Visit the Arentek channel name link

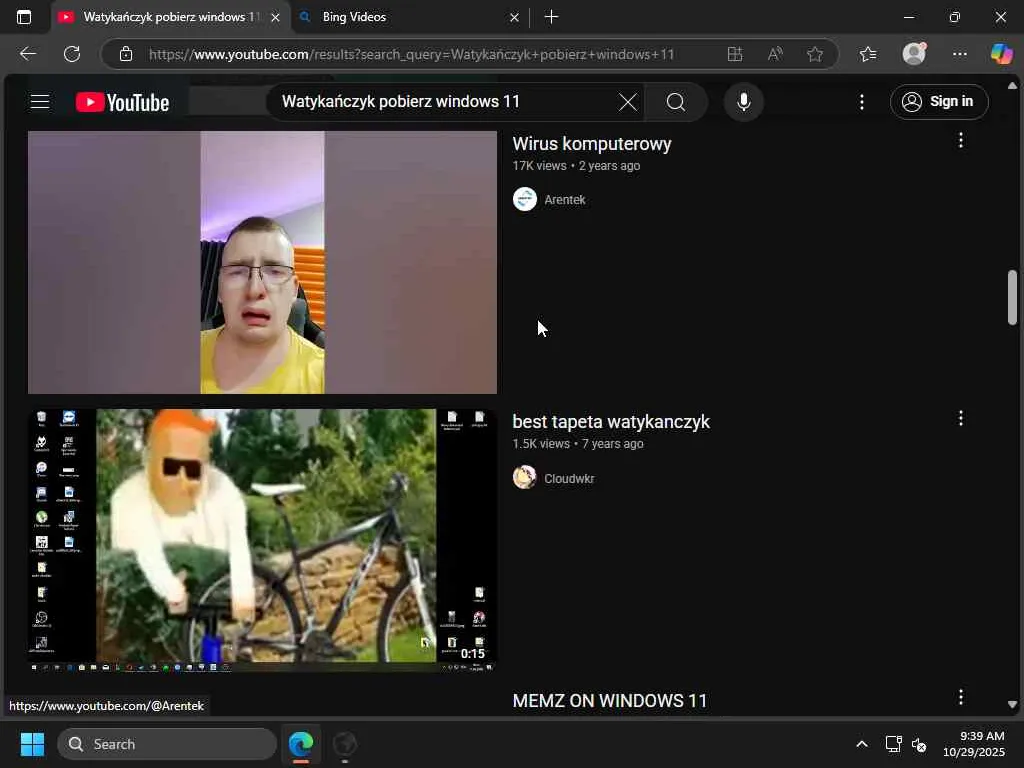(x=565, y=200)
